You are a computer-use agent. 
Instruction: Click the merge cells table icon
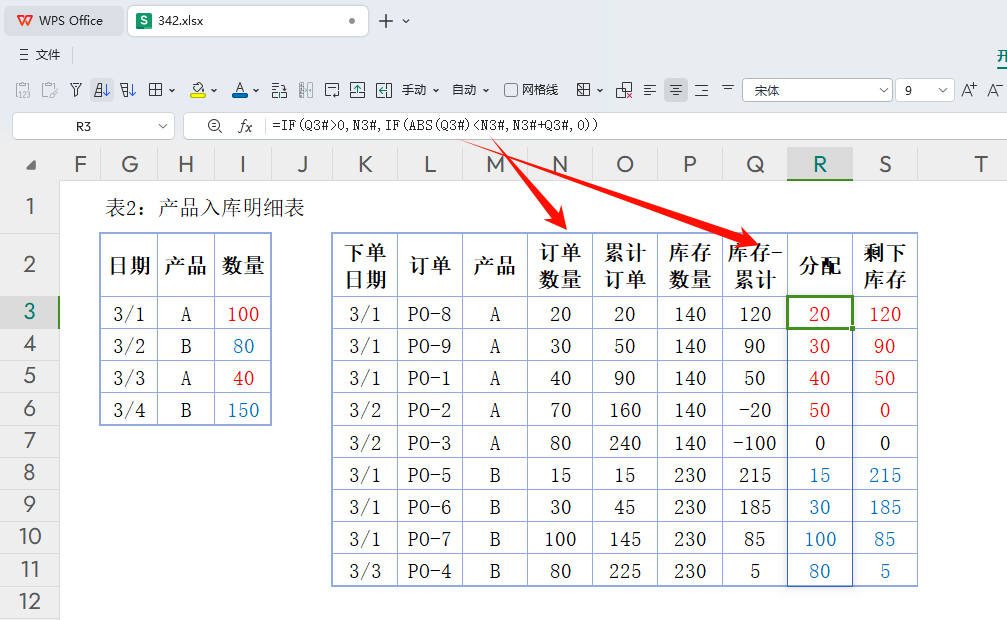click(583, 90)
